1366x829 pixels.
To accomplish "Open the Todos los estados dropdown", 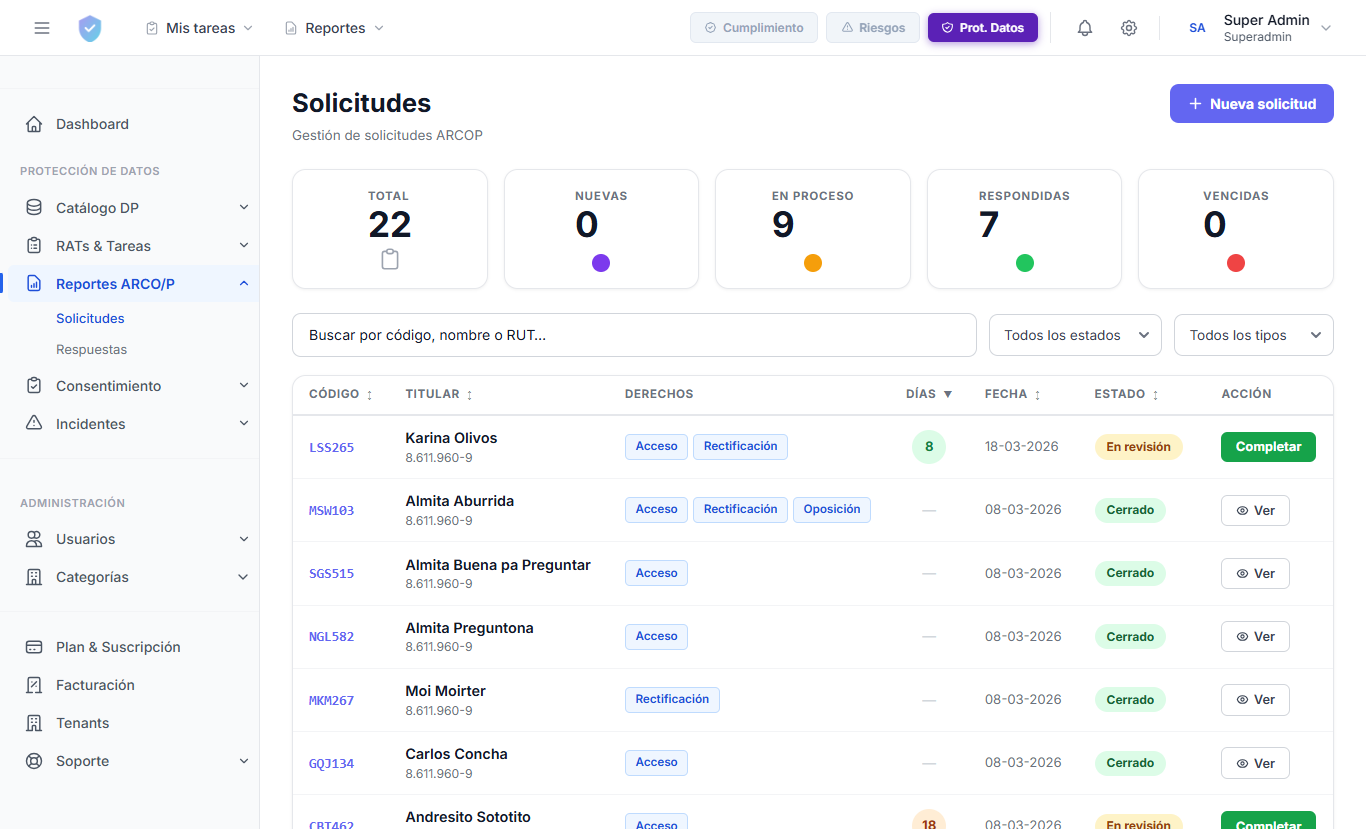I will [1075, 335].
